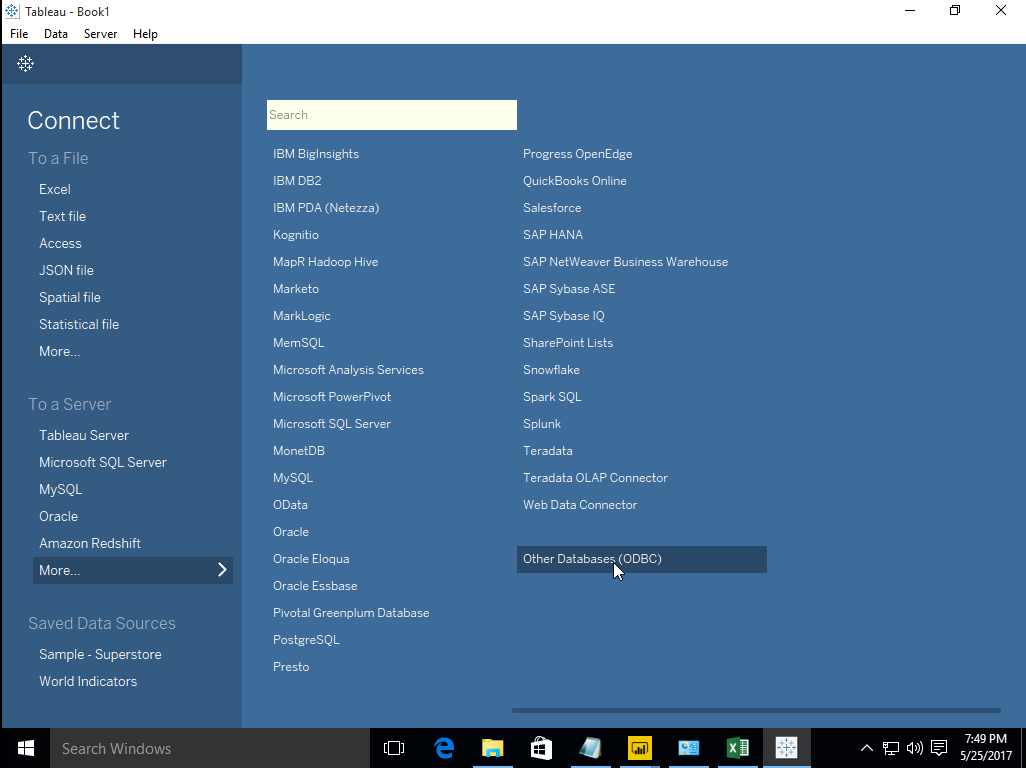Open the Sample - Superstore data source
Viewport: 1026px width, 768px height.
pos(100,655)
